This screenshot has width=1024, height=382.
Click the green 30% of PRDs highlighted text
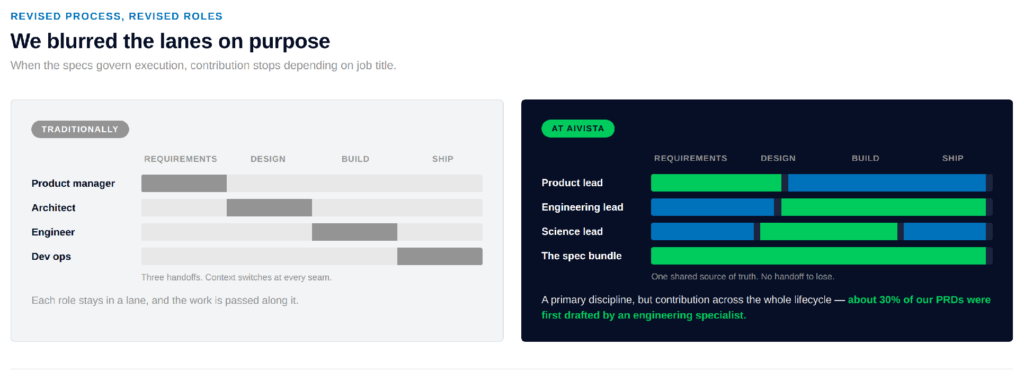coord(766,308)
